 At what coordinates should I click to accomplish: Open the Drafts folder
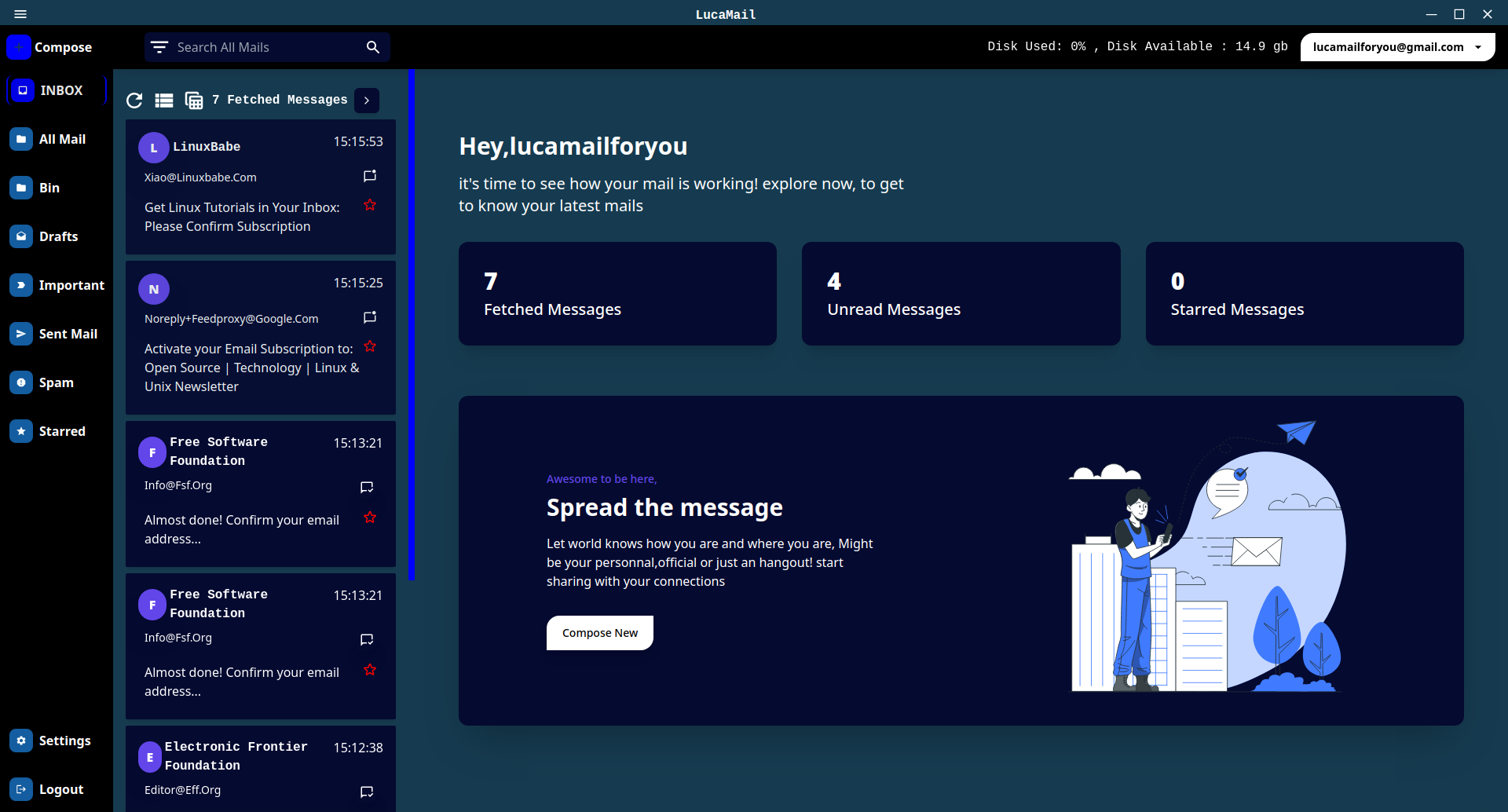coord(57,236)
